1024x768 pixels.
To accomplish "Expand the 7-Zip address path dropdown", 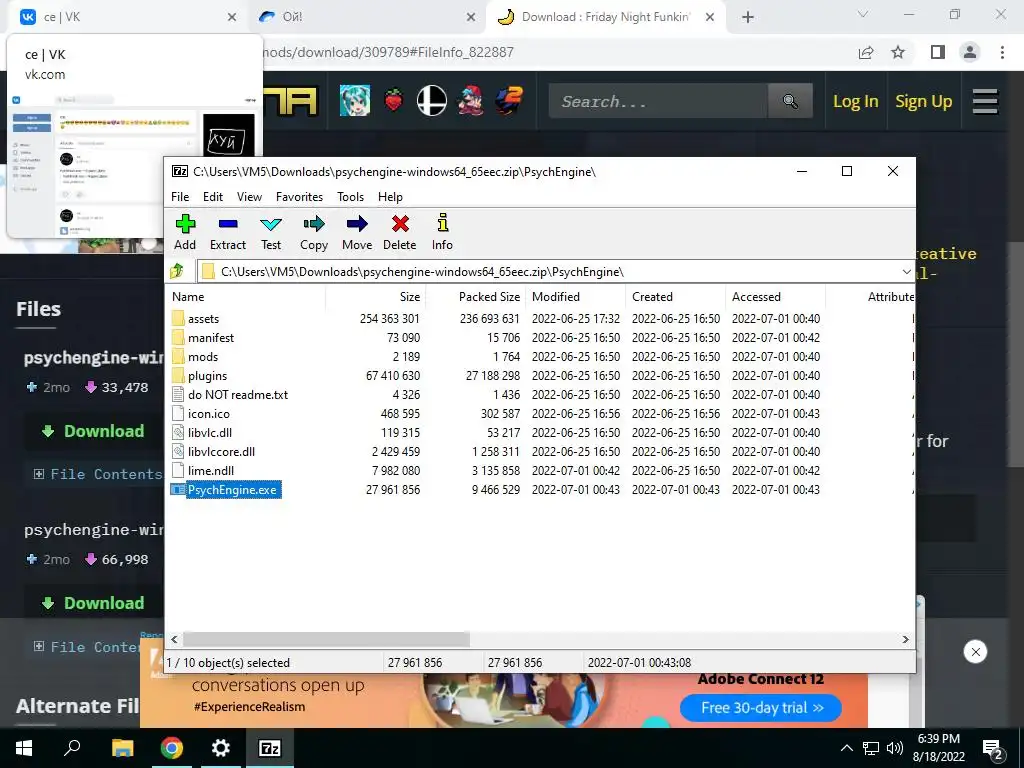I will pyautogui.click(x=906, y=272).
